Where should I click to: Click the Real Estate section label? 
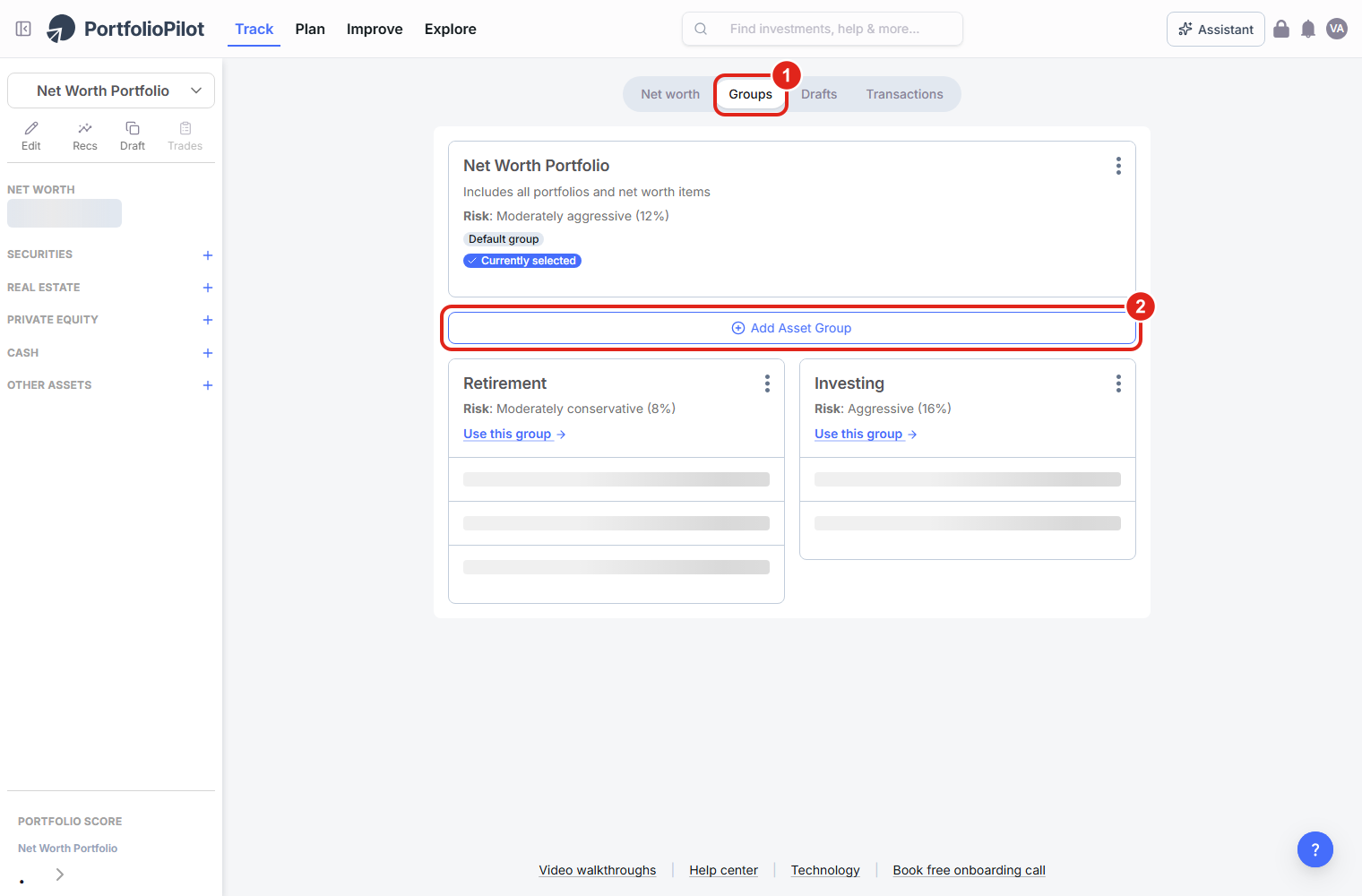tap(44, 288)
